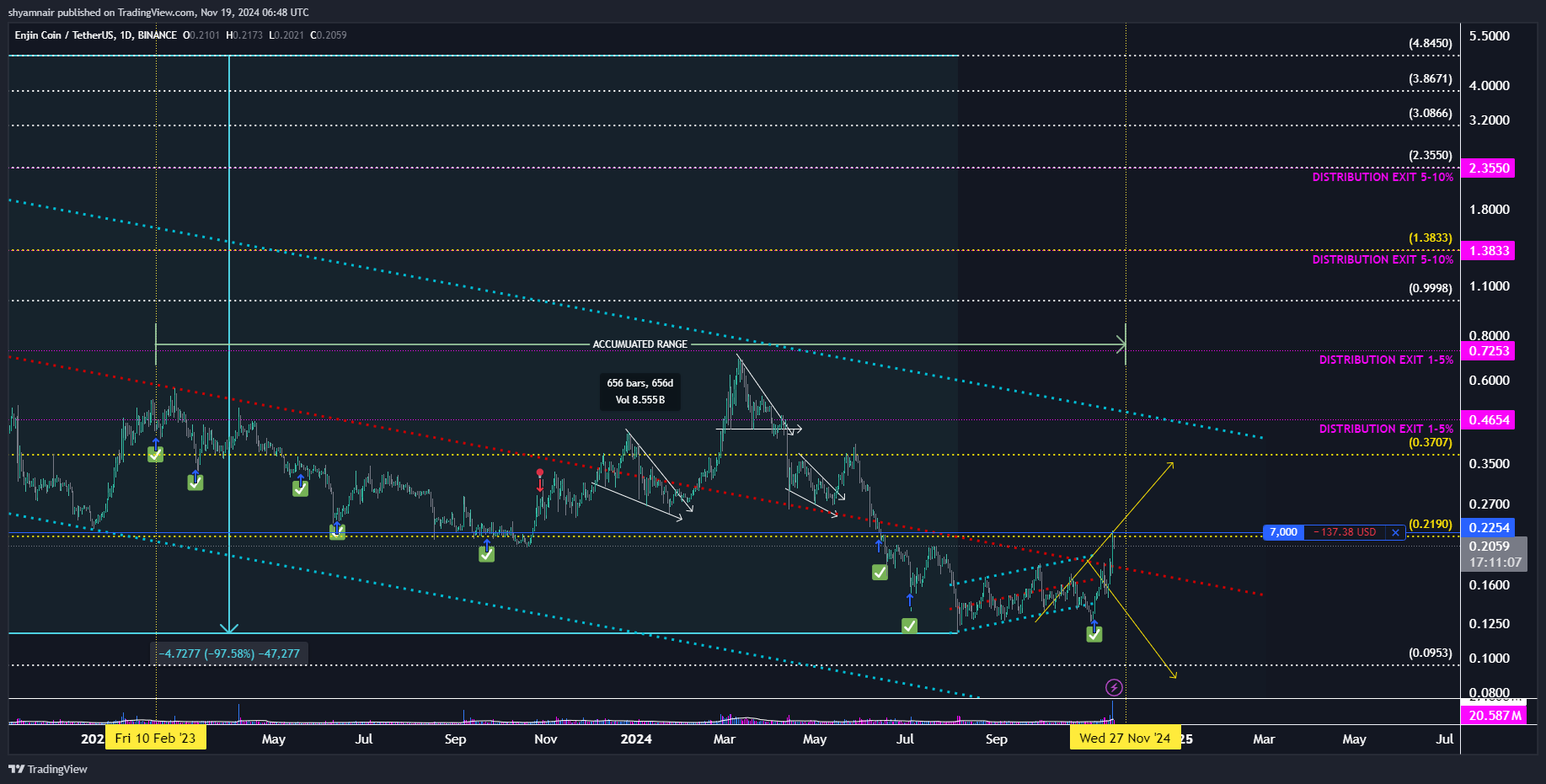Click the lightning bolt event icon
Viewport: 1546px width, 784px height.
click(x=1114, y=688)
